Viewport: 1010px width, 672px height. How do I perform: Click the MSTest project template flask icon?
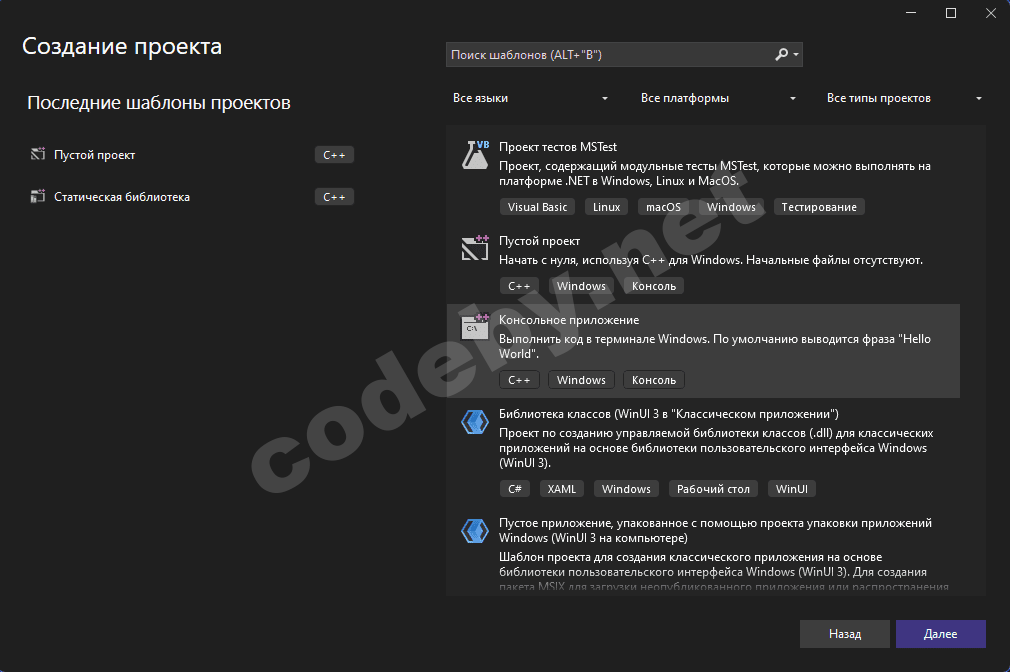tap(474, 155)
